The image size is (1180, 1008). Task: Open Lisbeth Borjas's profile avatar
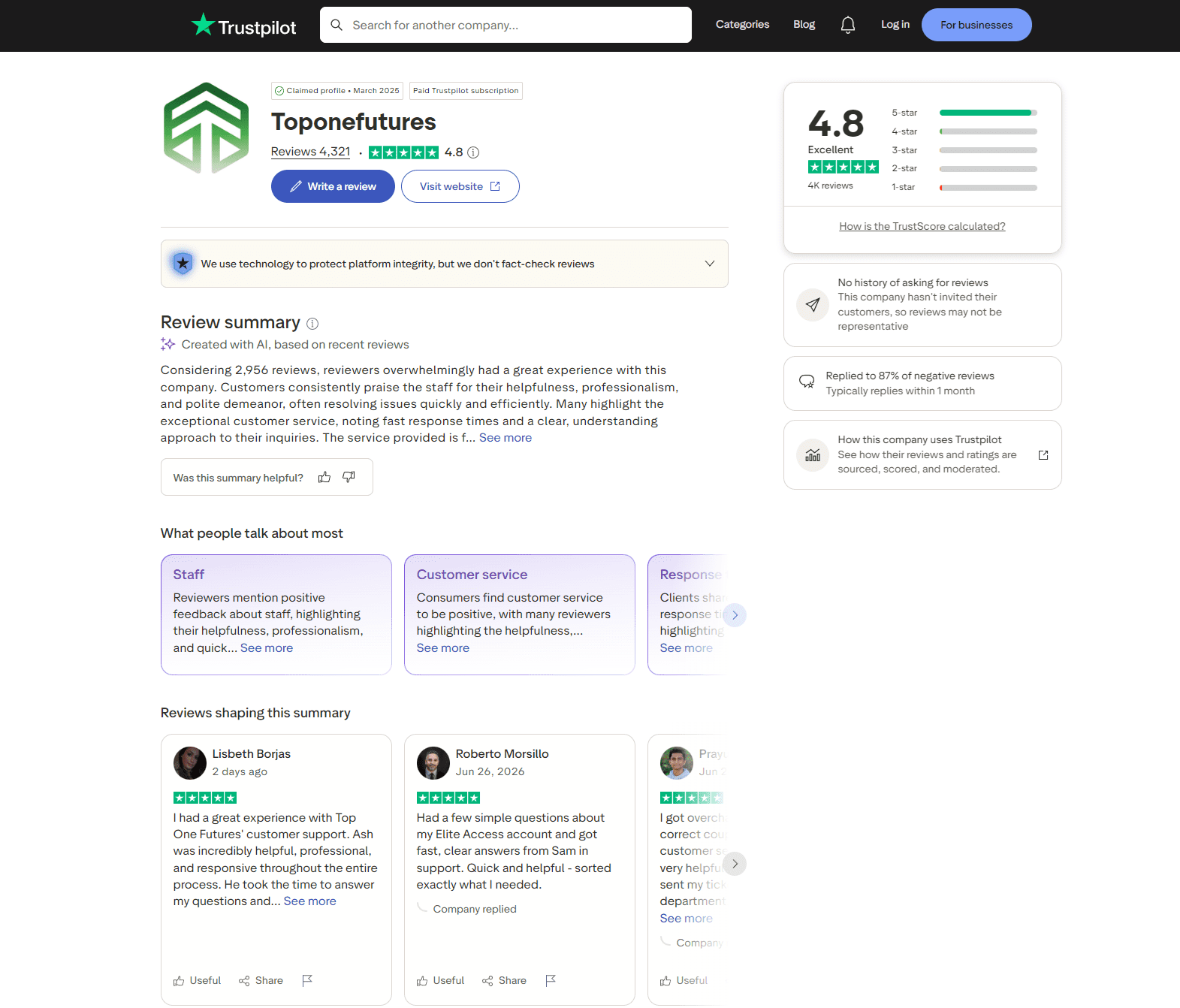pyautogui.click(x=190, y=763)
